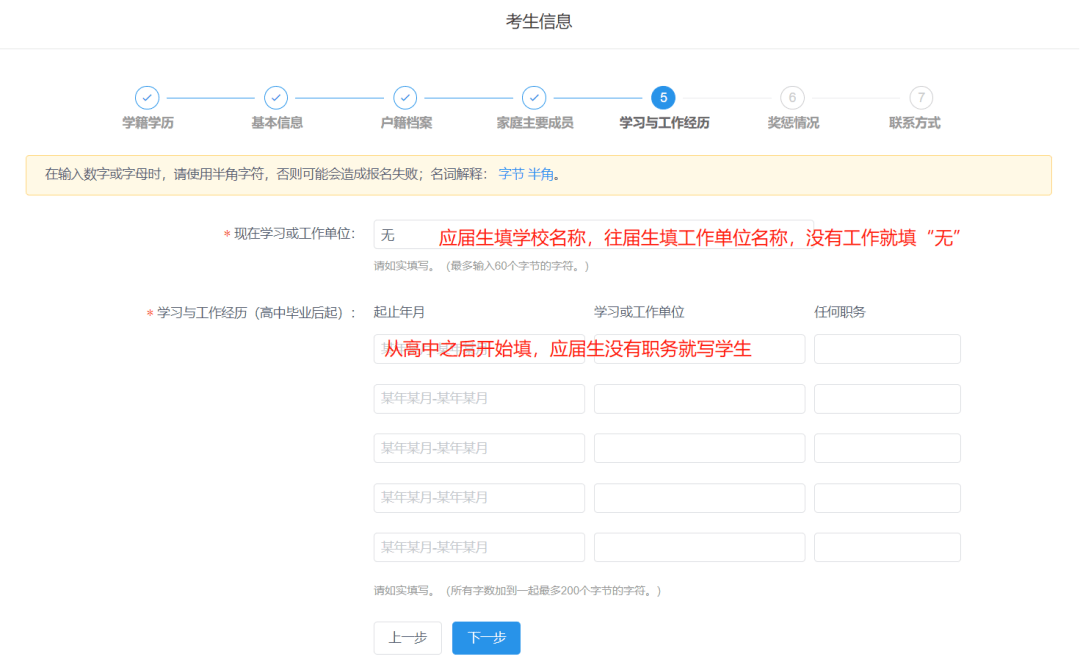Screen dimensions: 1080x662
Task: Focus fifth row 起止年月 date field
Action: click(479, 548)
